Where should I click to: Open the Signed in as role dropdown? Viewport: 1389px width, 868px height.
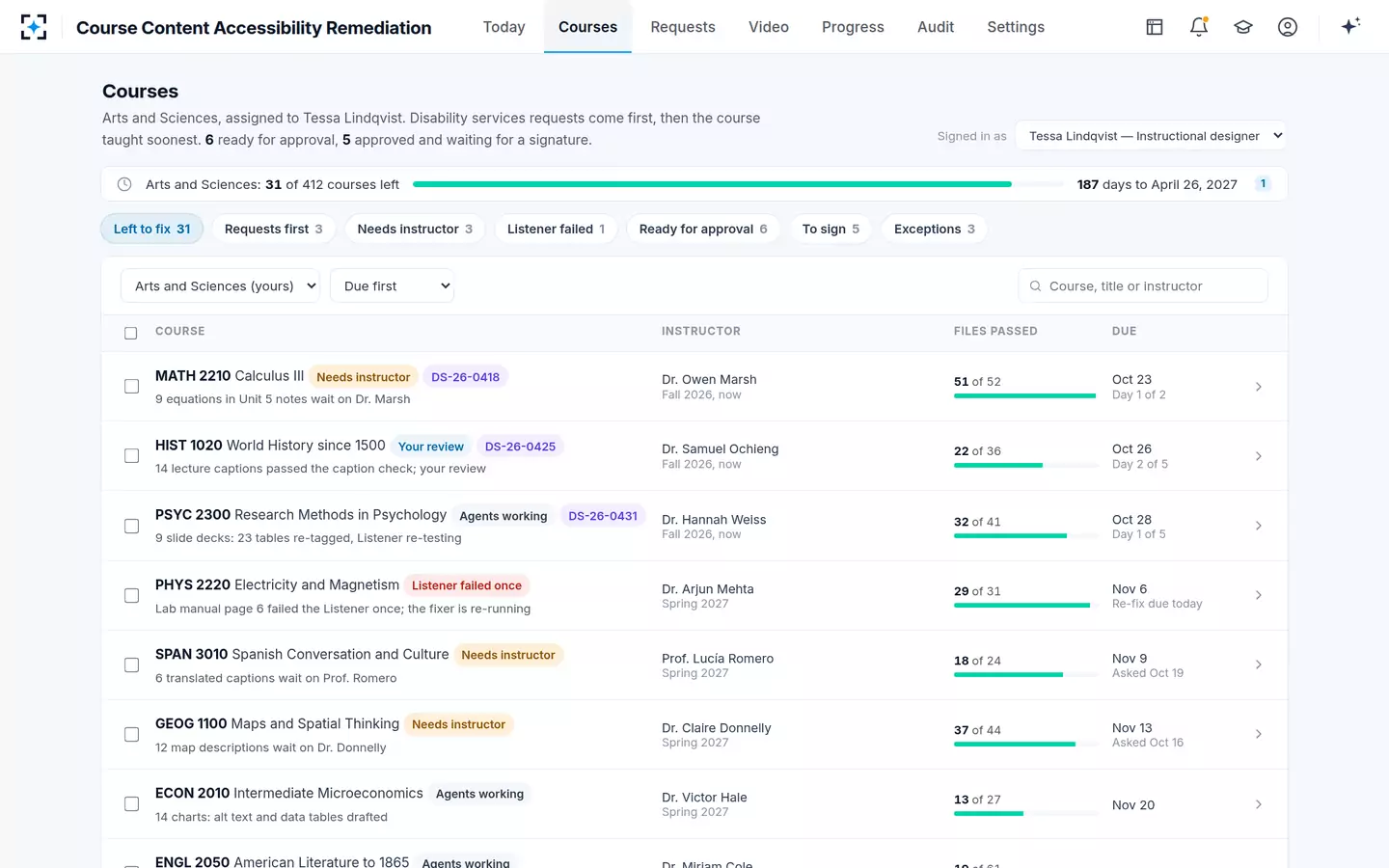pos(1152,136)
